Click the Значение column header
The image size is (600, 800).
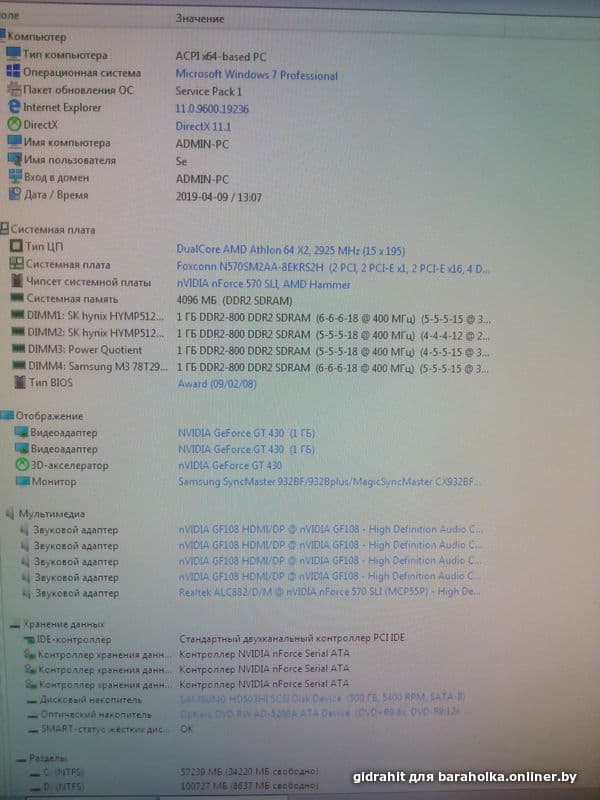click(200, 18)
